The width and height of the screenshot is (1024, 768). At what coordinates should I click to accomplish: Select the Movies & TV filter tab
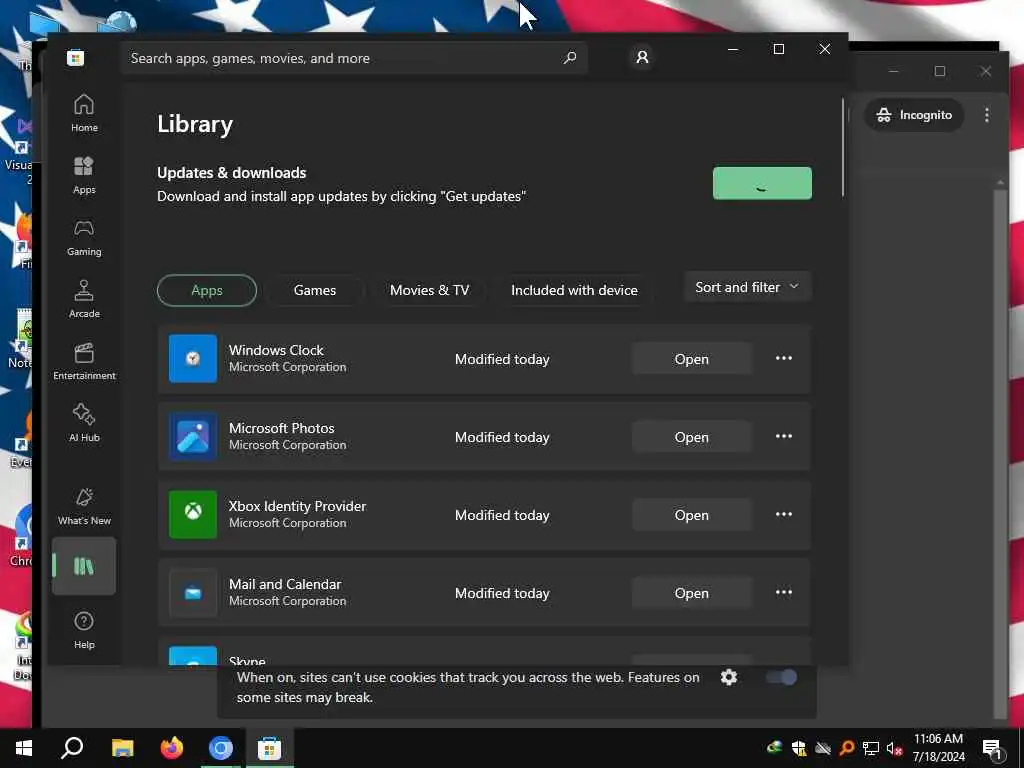pos(429,290)
